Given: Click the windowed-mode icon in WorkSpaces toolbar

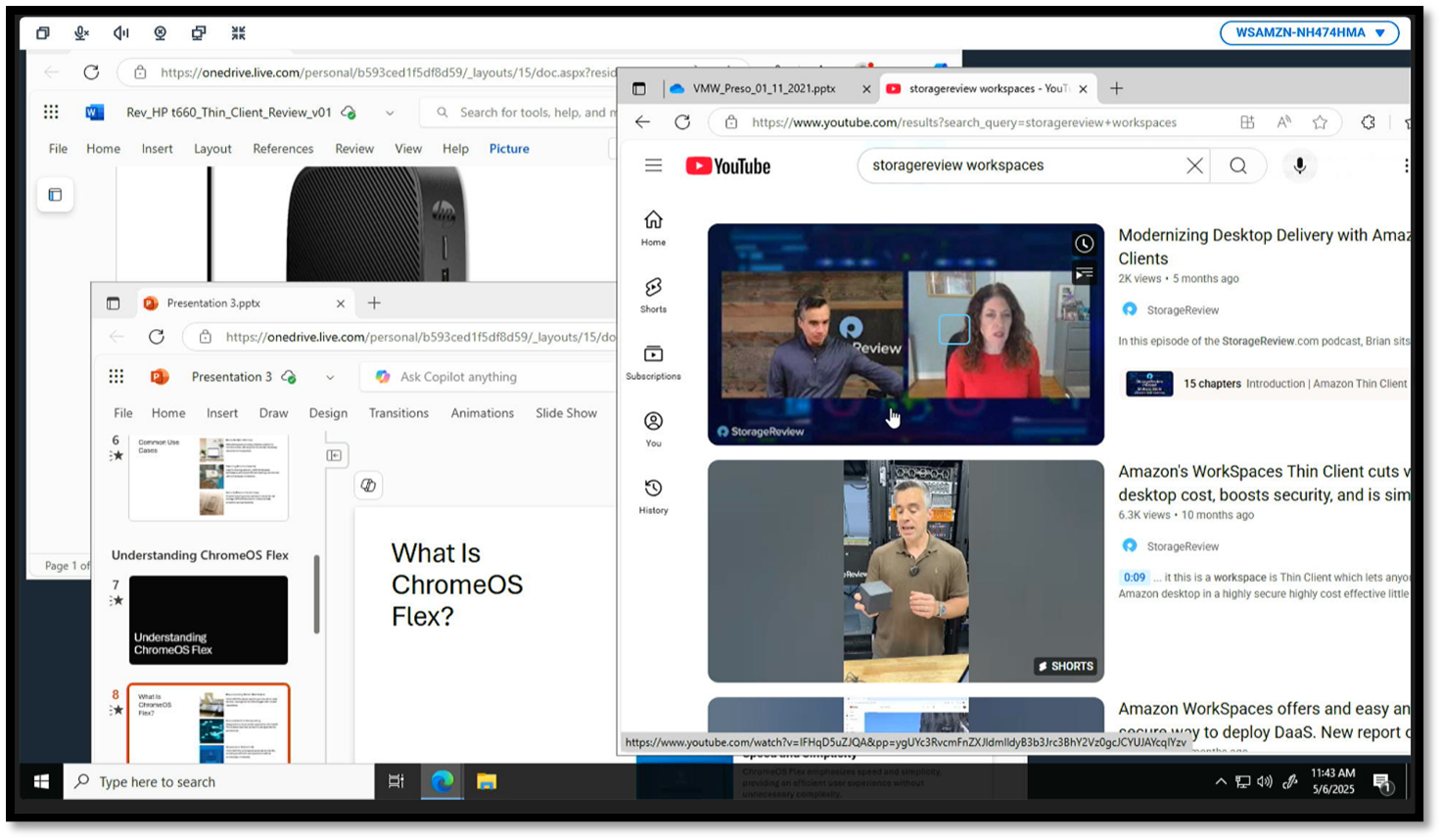Looking at the screenshot, I should (x=43, y=33).
